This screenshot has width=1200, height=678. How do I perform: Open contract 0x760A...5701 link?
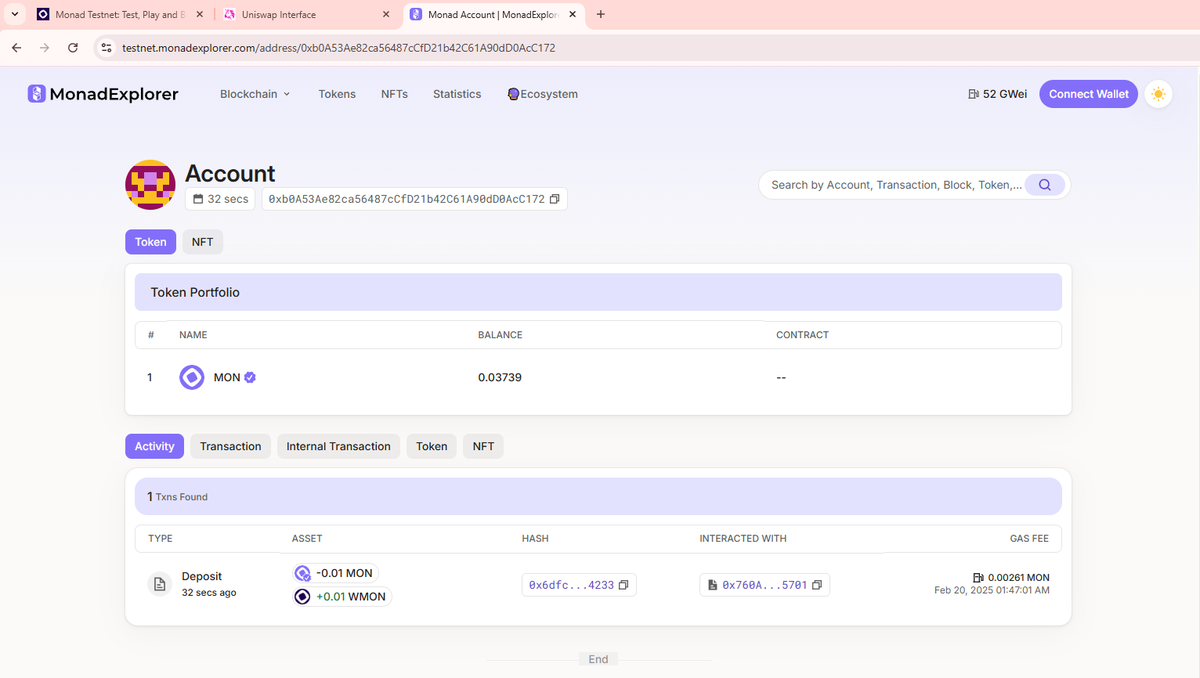coord(765,585)
